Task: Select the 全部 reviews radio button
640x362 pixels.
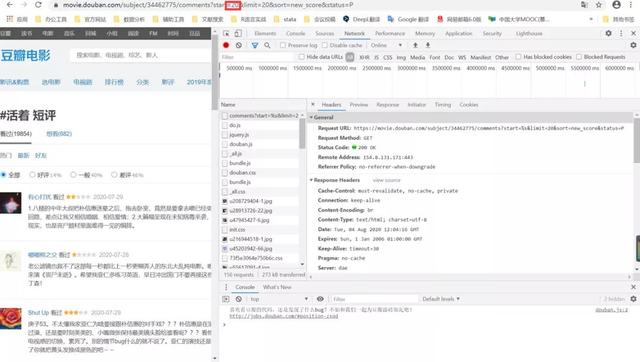Action: [x=3, y=175]
